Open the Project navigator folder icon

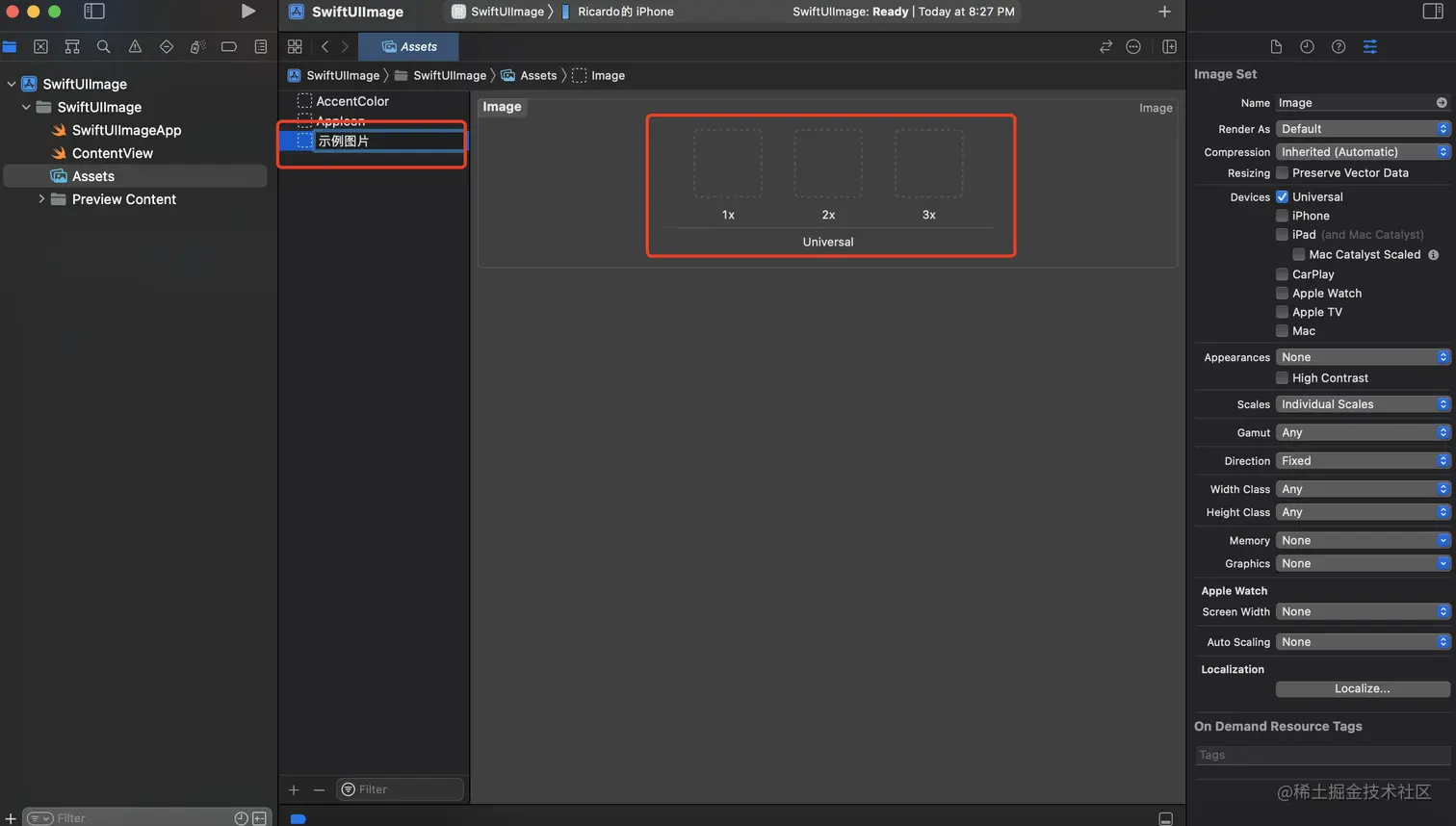coord(10,46)
